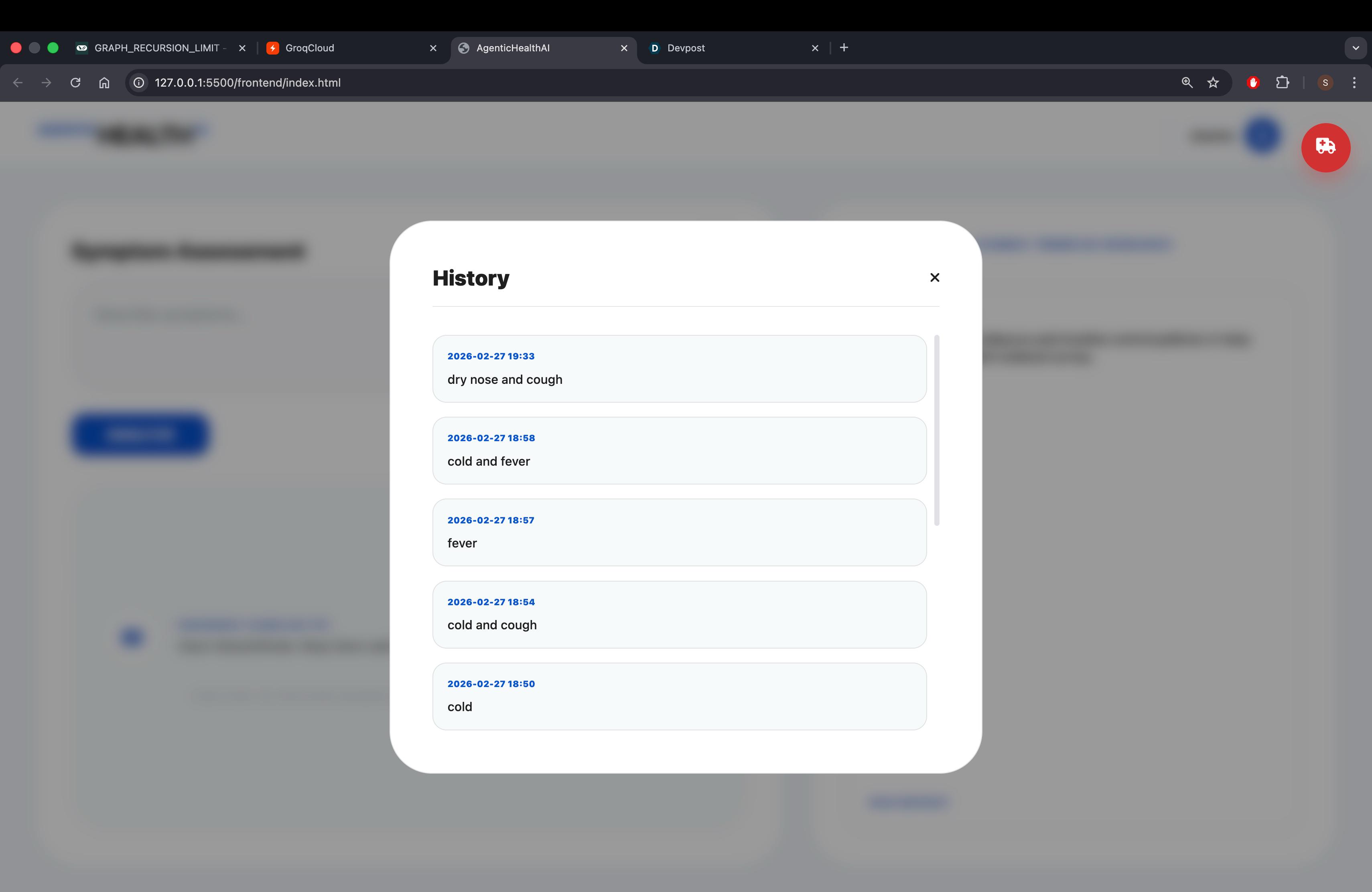Open the browser extensions puzzle icon
The height and width of the screenshot is (892, 1372).
[x=1282, y=82]
